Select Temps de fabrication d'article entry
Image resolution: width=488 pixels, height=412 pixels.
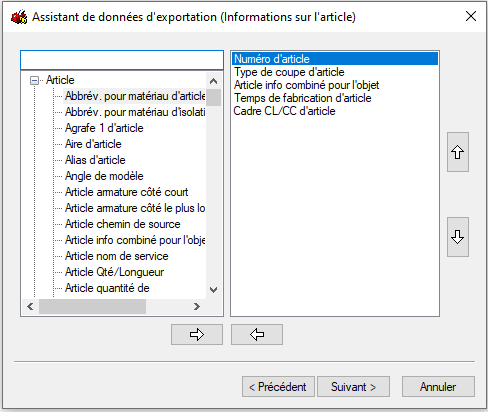pos(302,98)
